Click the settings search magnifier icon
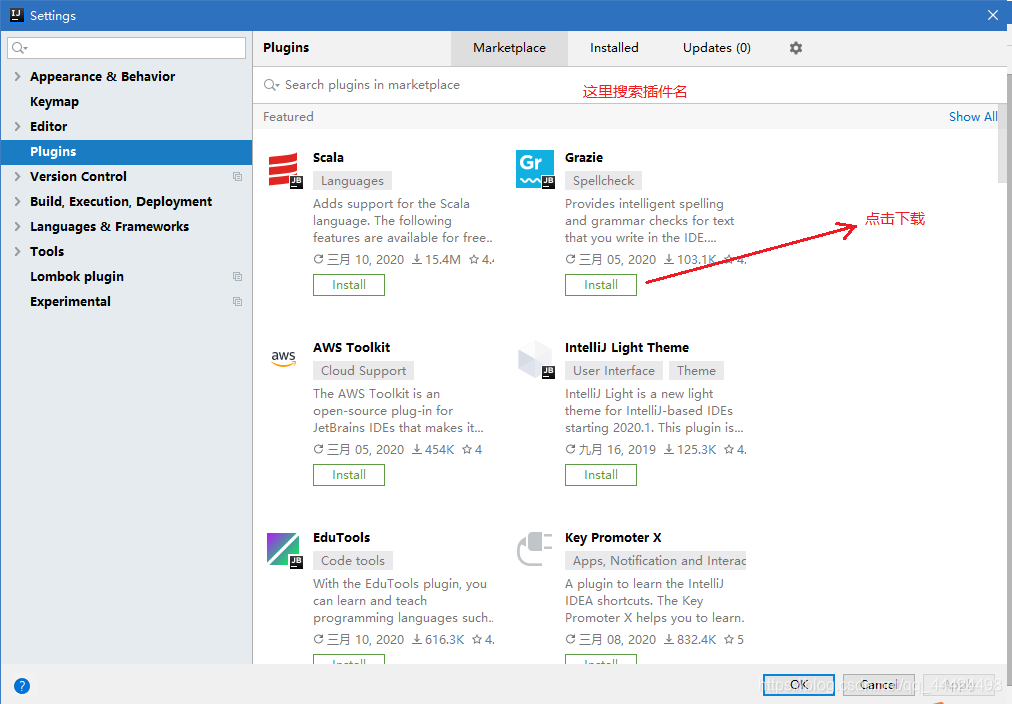 (x=19, y=48)
